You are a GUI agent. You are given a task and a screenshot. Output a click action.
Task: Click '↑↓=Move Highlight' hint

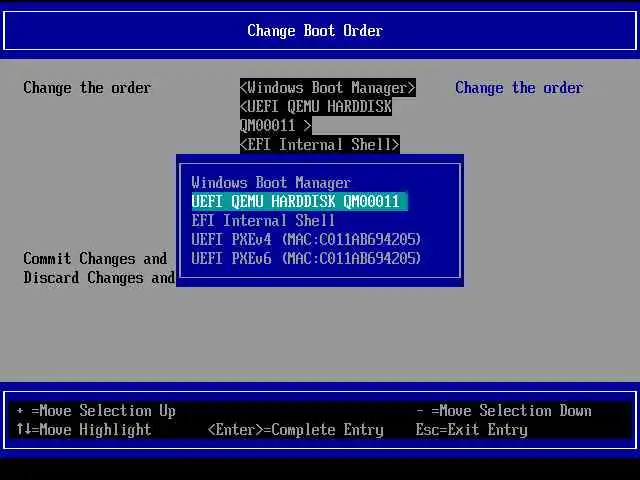coord(84,429)
